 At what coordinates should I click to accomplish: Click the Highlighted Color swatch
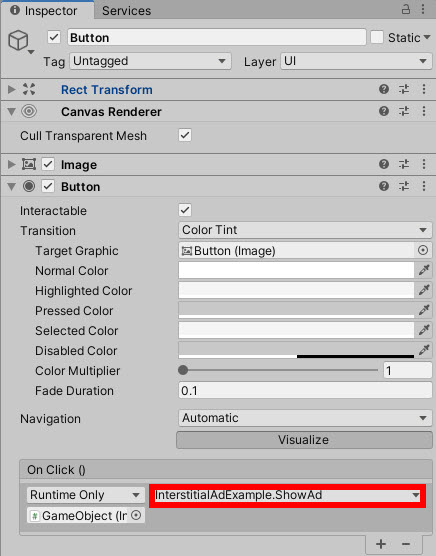tap(296, 290)
